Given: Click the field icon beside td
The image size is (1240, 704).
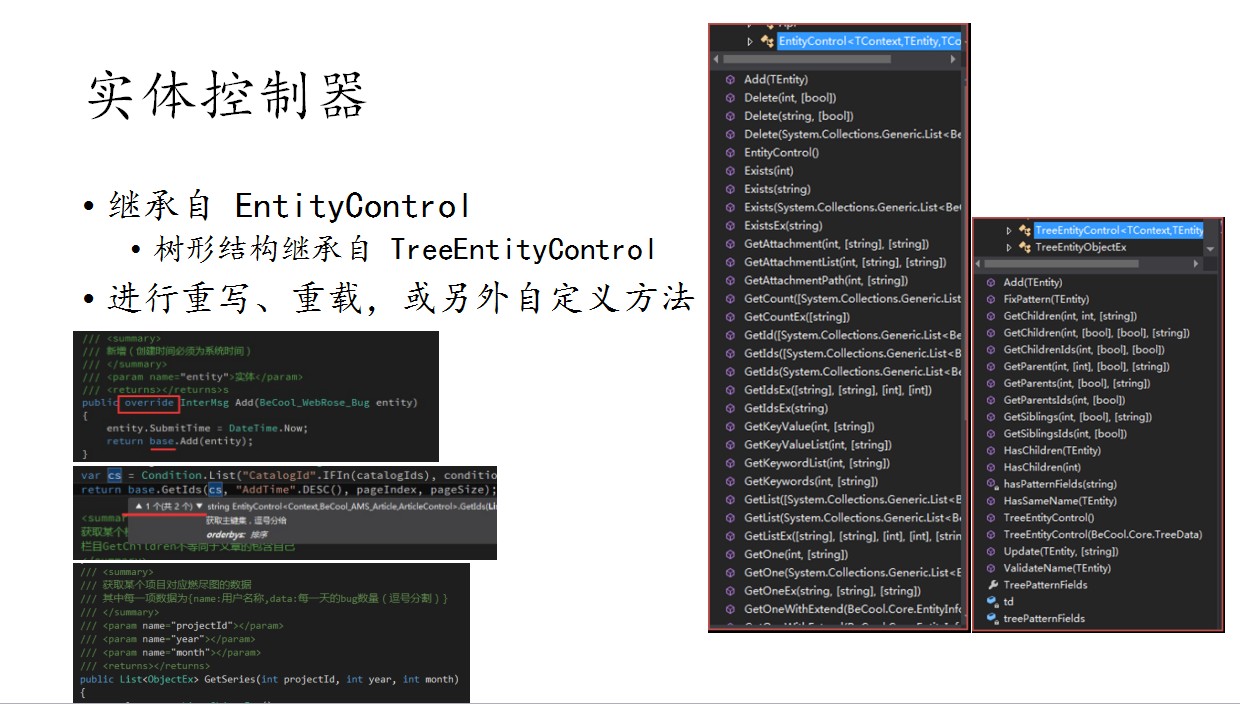Looking at the screenshot, I should (992, 602).
